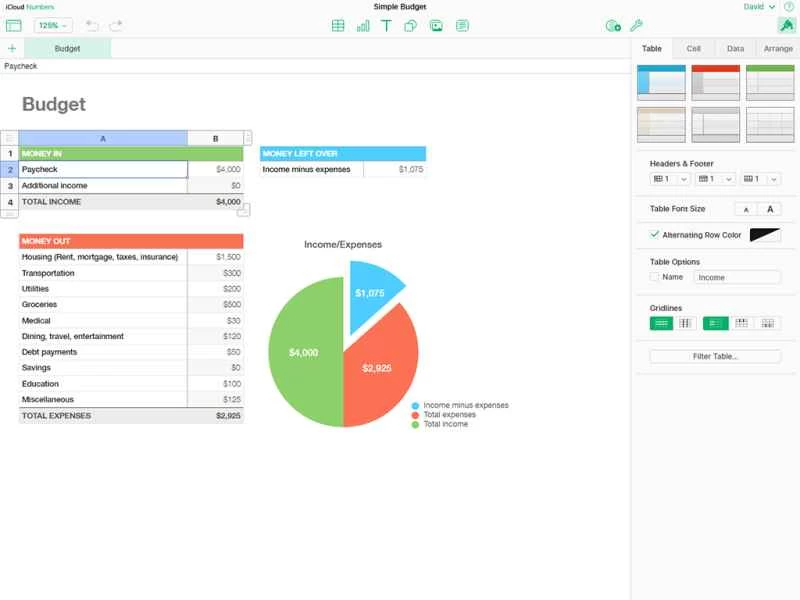This screenshot has height=600, width=800.
Task: Click the Shape insertion icon
Action: coord(408,26)
